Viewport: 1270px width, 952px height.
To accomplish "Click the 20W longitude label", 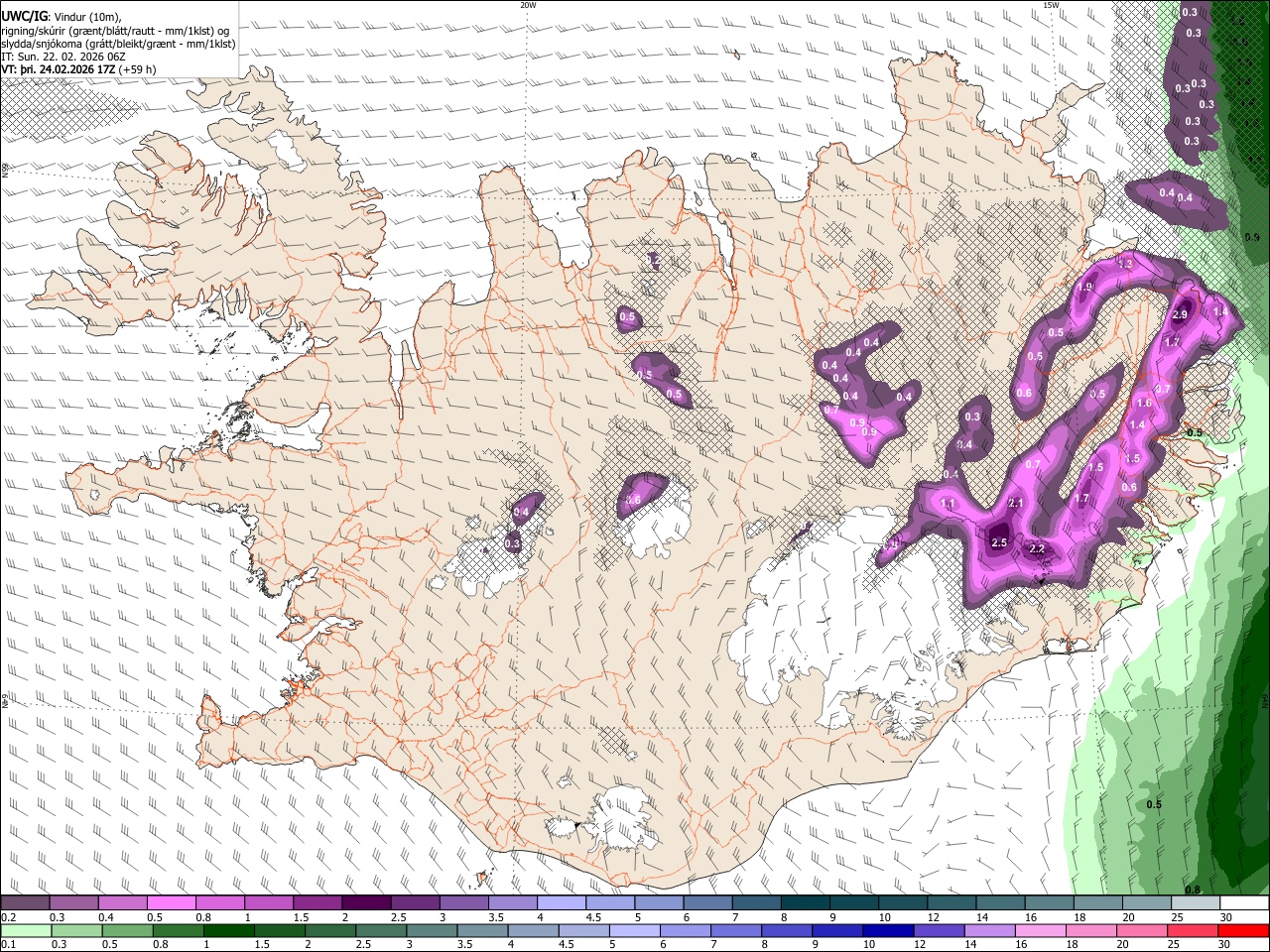I will click(x=528, y=4).
